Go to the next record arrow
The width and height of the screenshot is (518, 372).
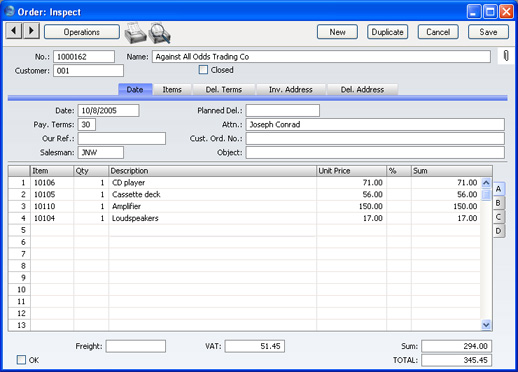[x=31, y=31]
